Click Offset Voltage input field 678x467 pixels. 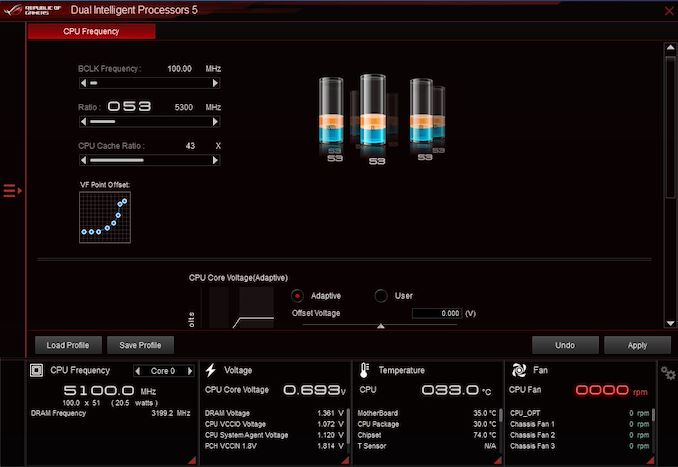coord(437,313)
